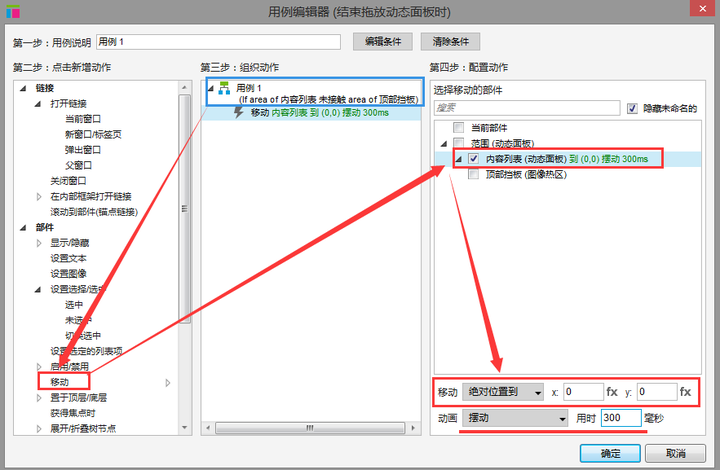Select the 新窗口/标签页 action
Screen dimensions: 720x470
coord(93,134)
